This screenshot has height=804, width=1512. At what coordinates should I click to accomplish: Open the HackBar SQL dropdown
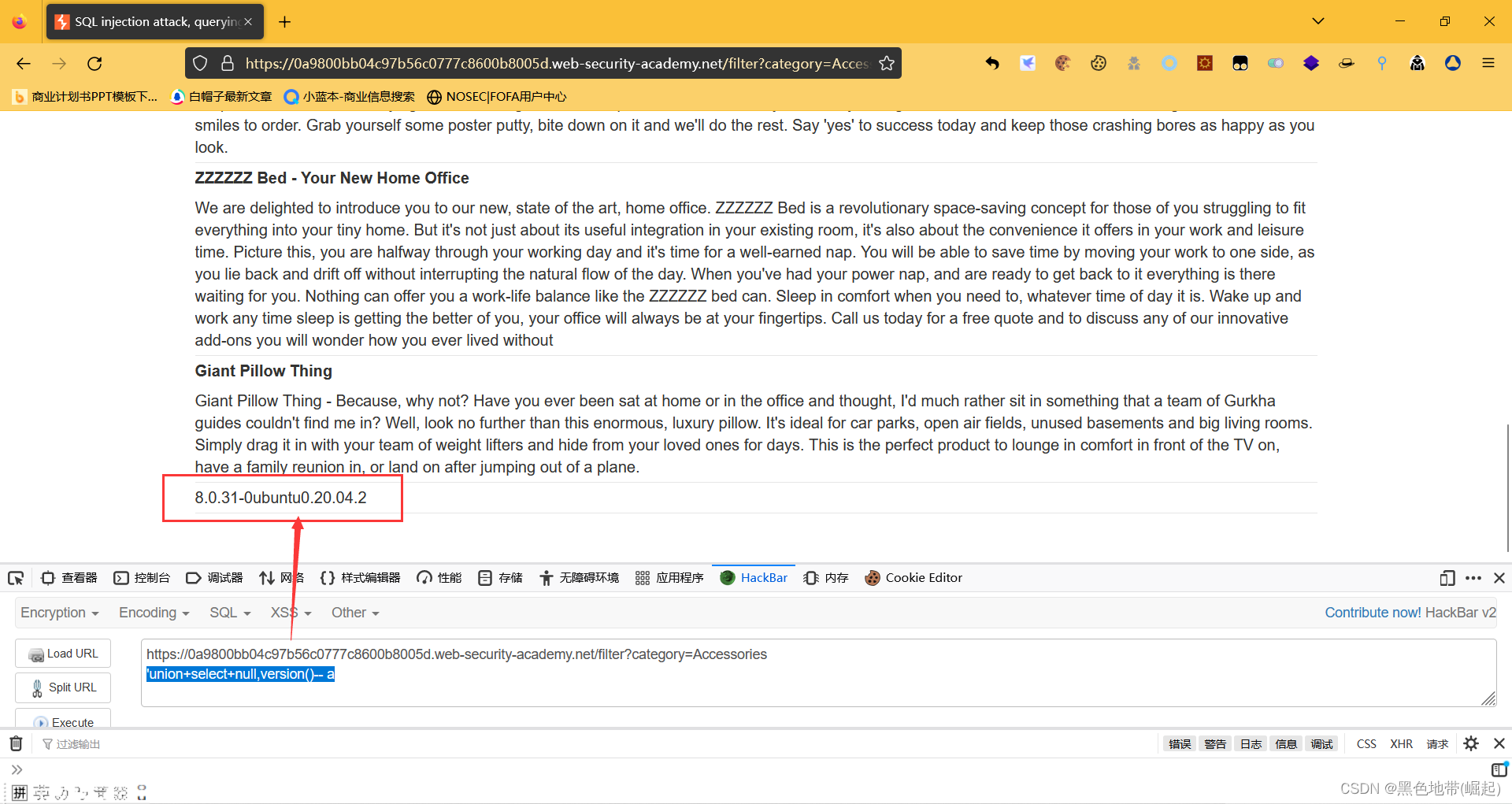pyautogui.click(x=230, y=613)
